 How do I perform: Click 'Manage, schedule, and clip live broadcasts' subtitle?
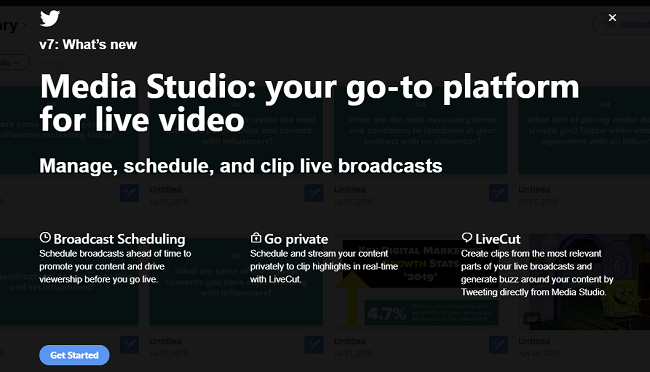pos(241,166)
